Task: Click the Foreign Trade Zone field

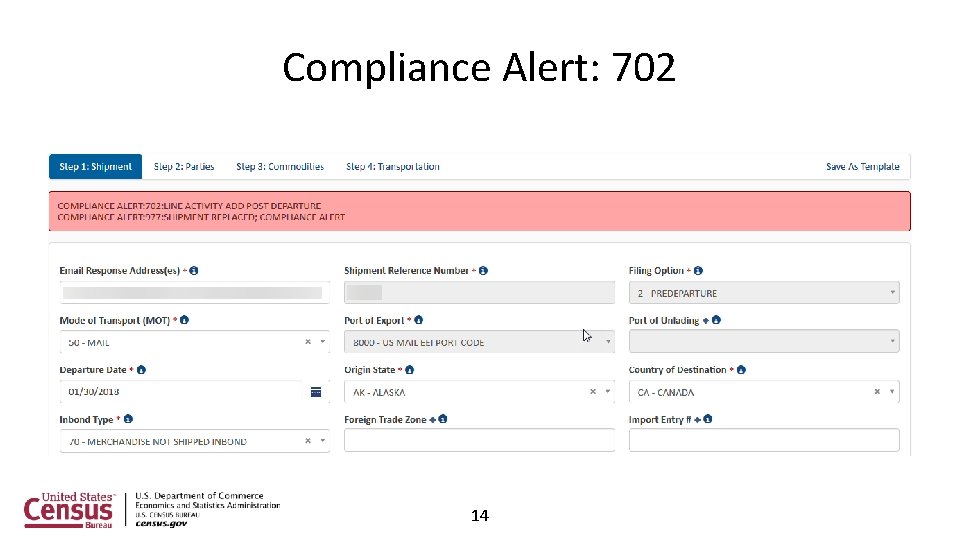Action: [479, 440]
